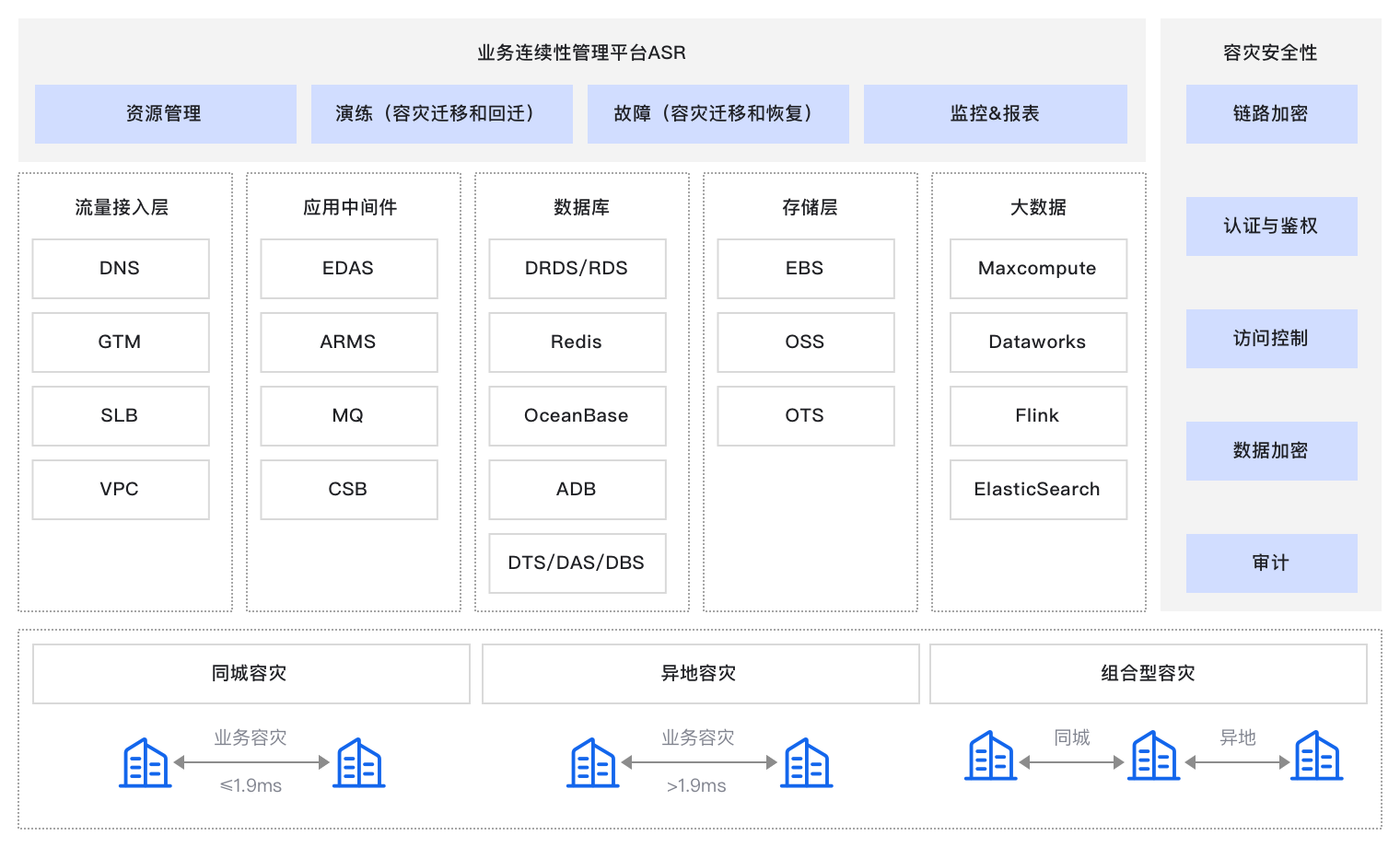Select the 访问控制 box
The width and height of the screenshot is (1400, 847).
click(x=1272, y=339)
